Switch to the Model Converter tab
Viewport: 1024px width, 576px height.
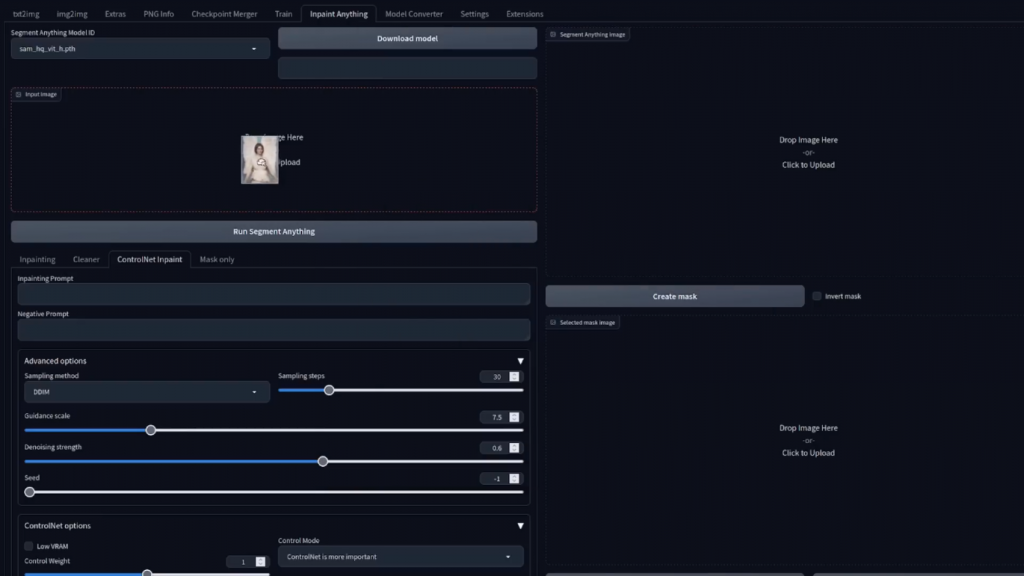pyautogui.click(x=413, y=14)
